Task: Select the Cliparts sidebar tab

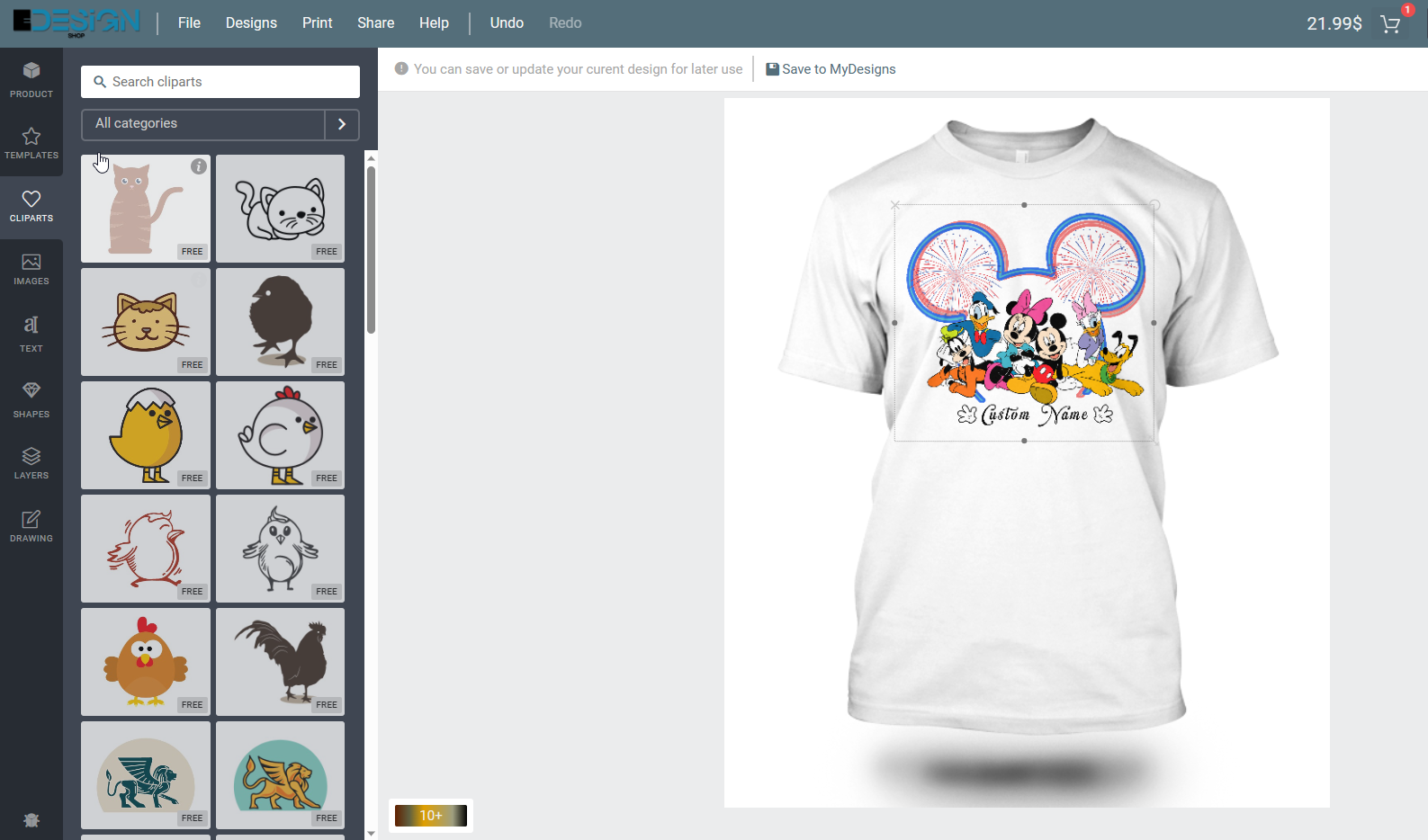Action: coord(31,206)
